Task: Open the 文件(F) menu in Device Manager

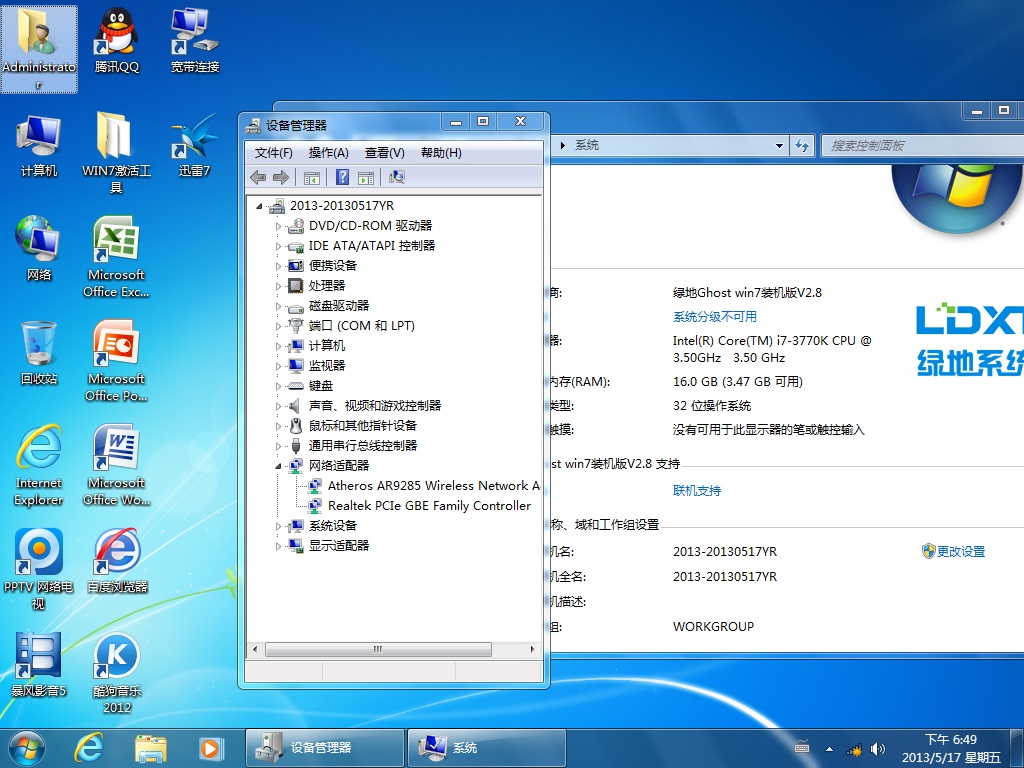Action: point(273,153)
